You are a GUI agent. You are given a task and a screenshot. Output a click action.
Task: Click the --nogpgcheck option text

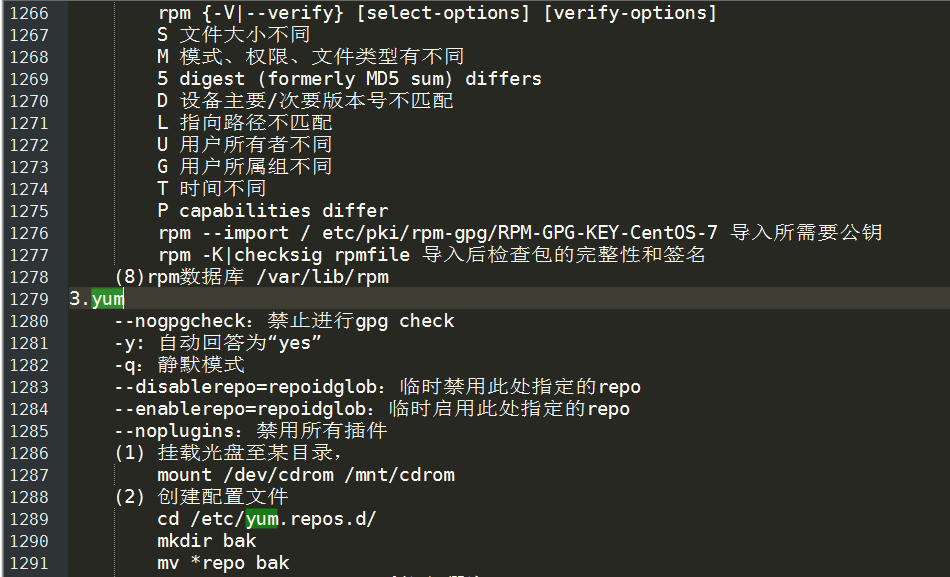click(180, 321)
